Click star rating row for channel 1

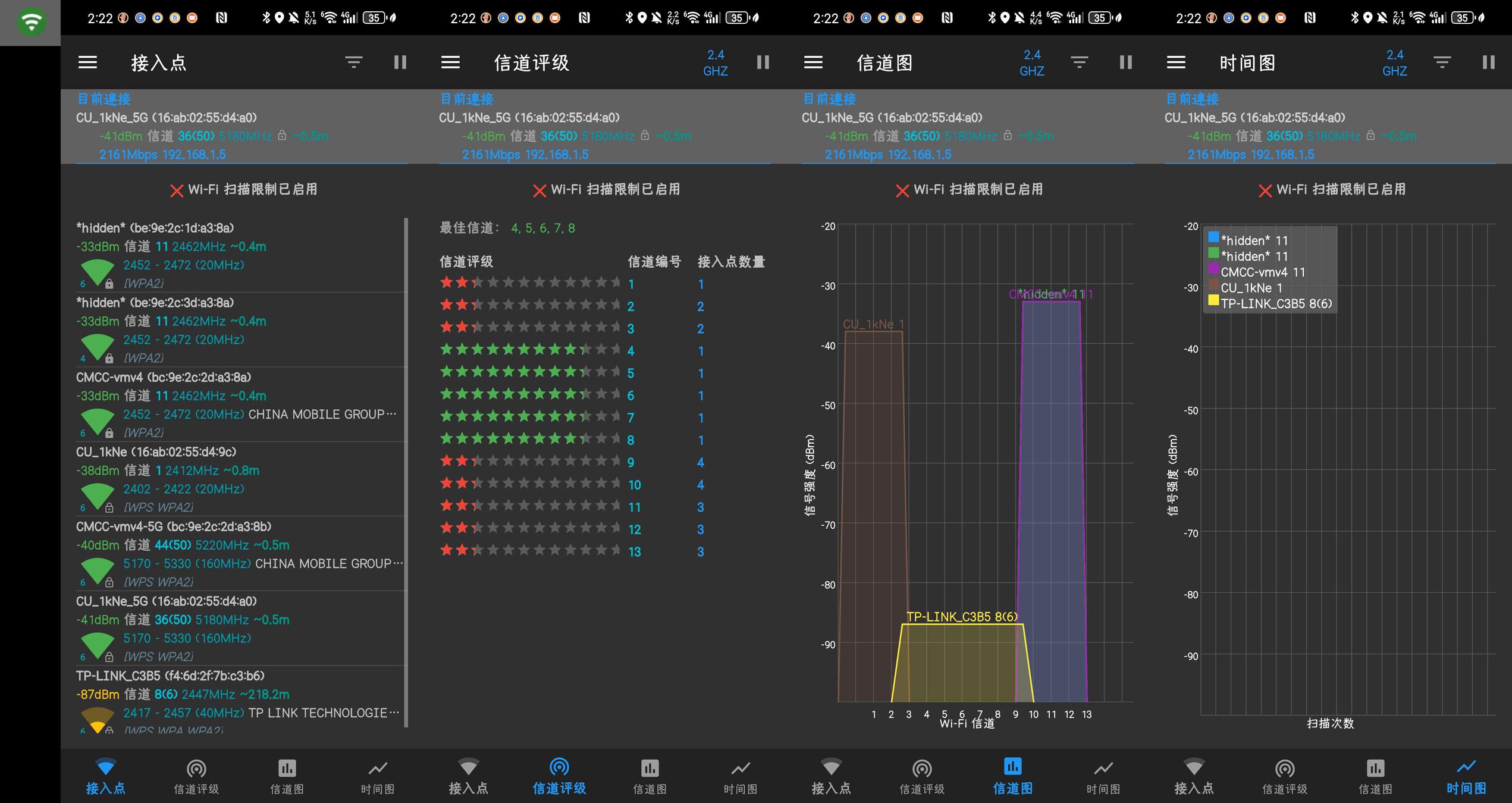click(x=531, y=283)
